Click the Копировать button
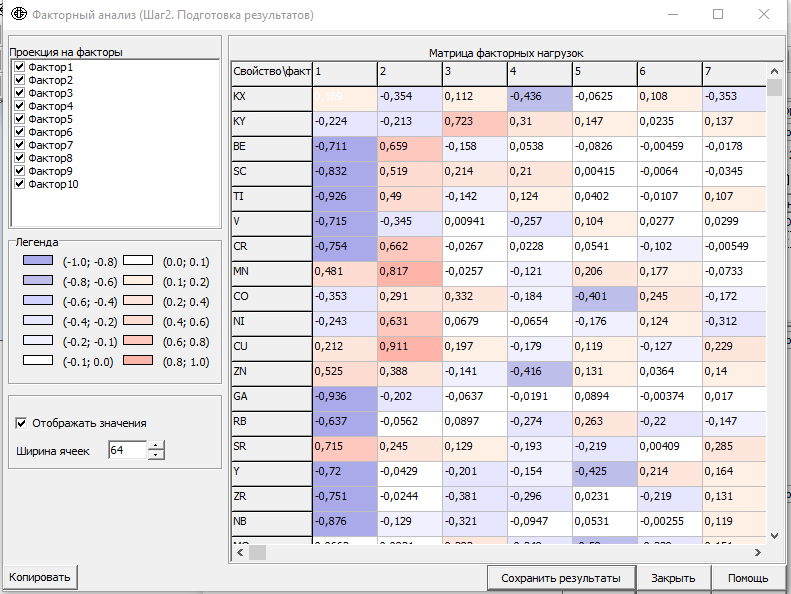The image size is (791, 594). 40,577
